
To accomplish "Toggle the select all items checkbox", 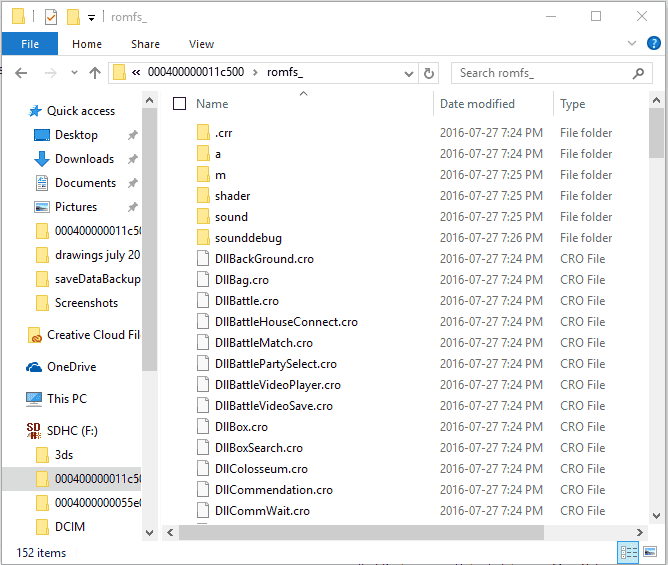I will pos(179,104).
